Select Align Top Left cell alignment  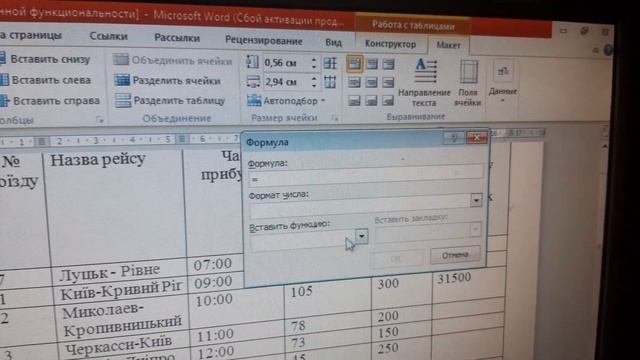point(354,64)
